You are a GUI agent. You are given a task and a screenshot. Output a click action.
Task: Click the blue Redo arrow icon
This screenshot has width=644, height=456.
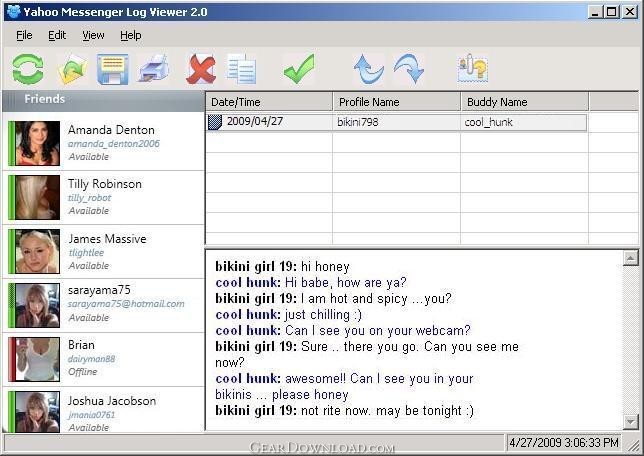(409, 69)
